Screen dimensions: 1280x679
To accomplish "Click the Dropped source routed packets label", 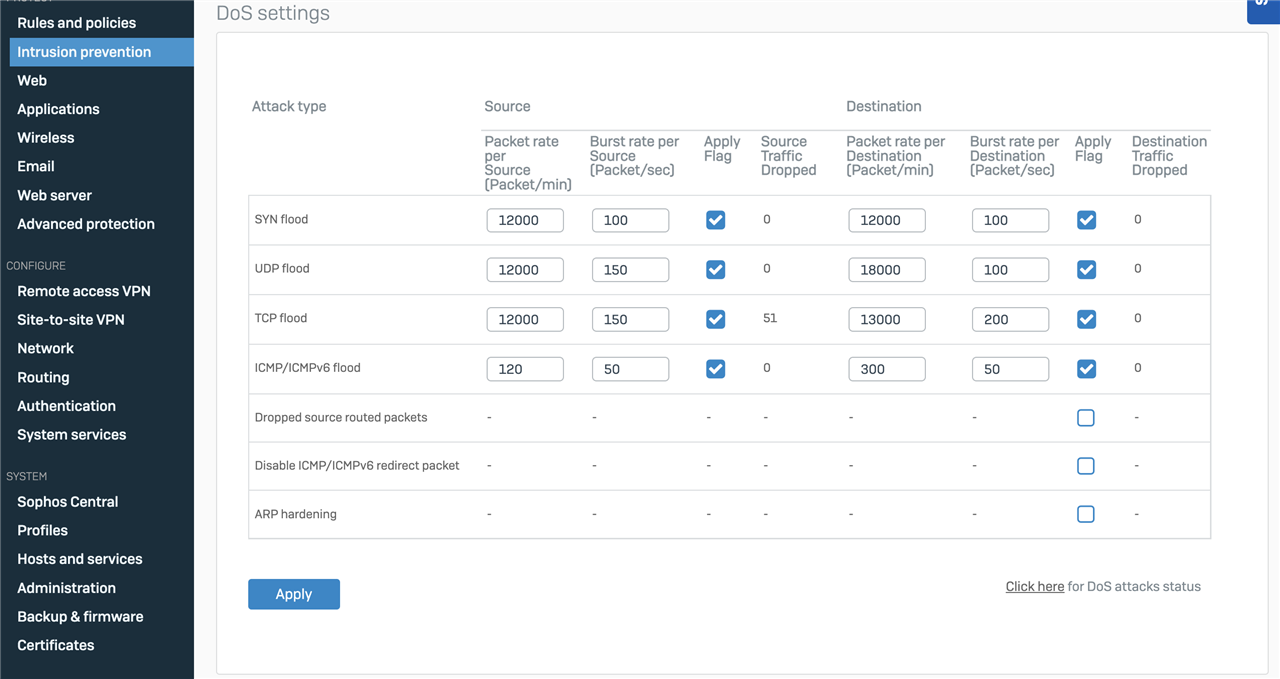I will [x=341, y=417].
